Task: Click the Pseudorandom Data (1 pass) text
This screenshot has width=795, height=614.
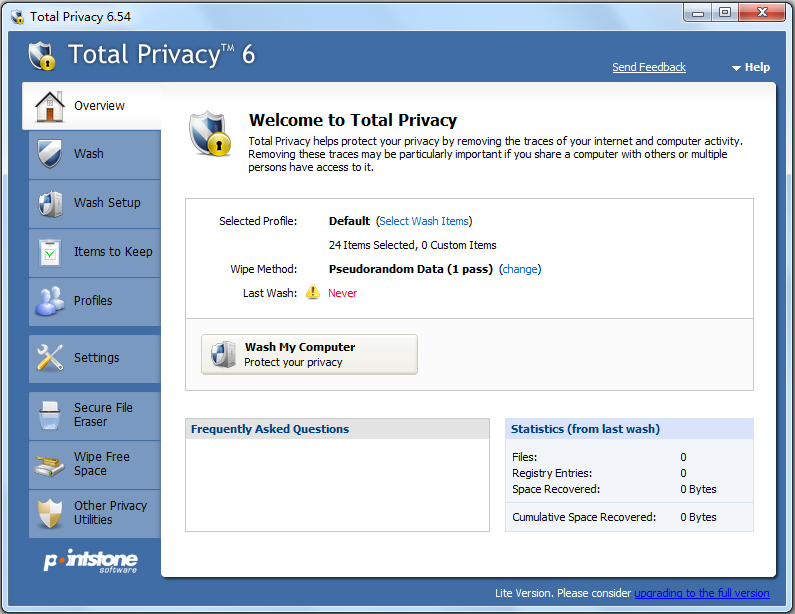Action: pyautogui.click(x=411, y=269)
